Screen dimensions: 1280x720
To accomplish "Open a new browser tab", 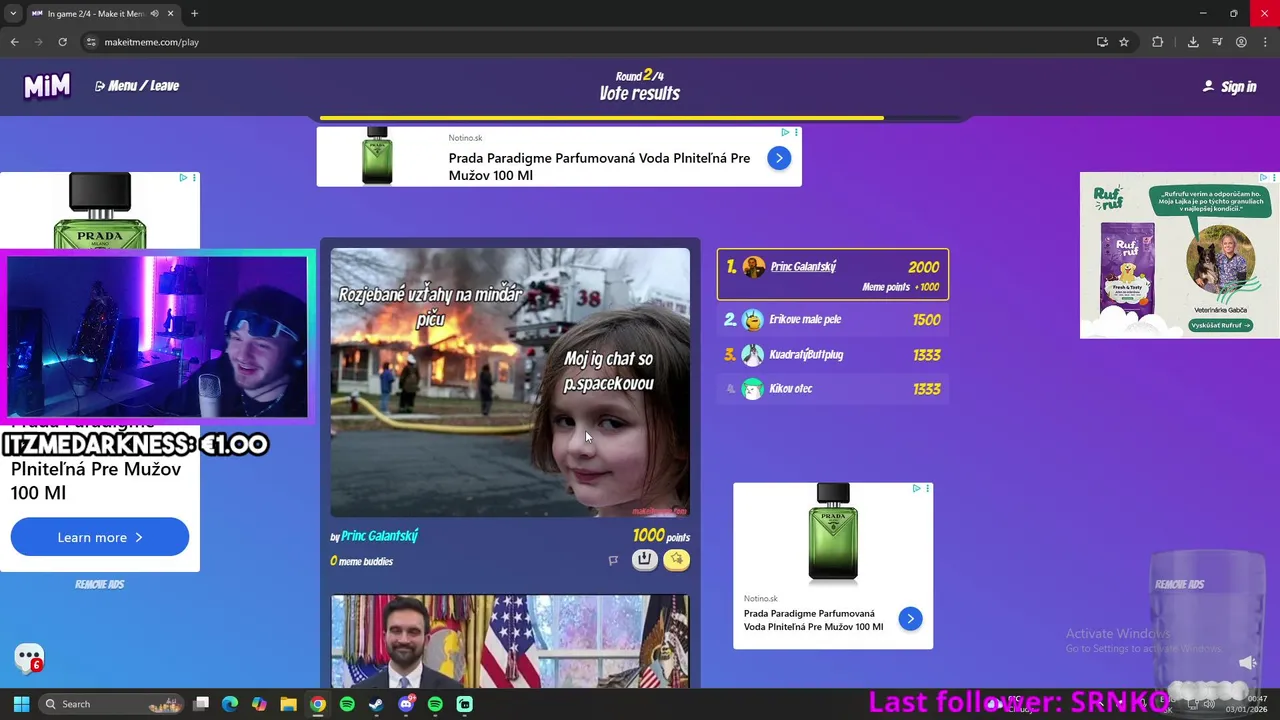I will click(x=194, y=13).
